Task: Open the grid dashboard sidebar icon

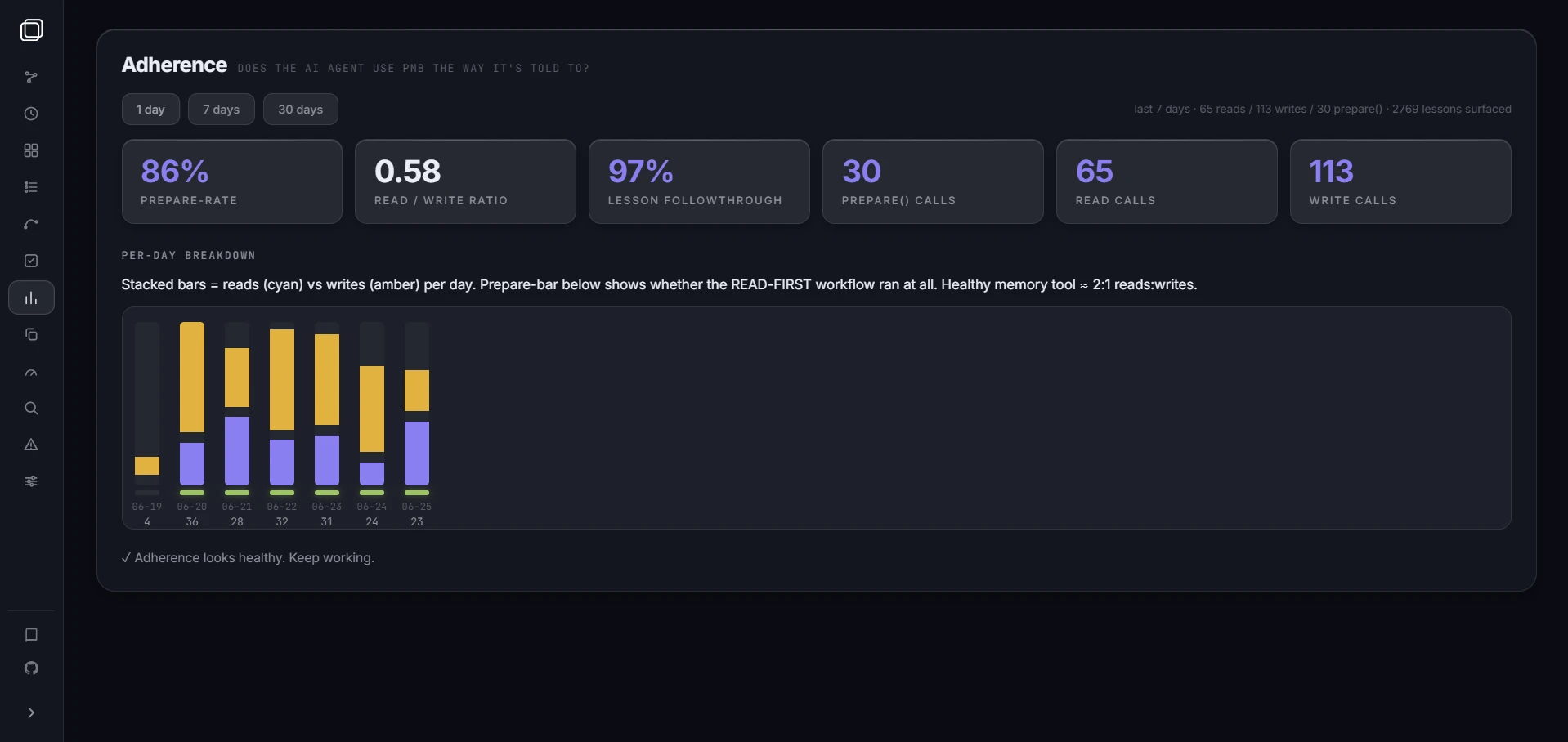Action: point(31,150)
